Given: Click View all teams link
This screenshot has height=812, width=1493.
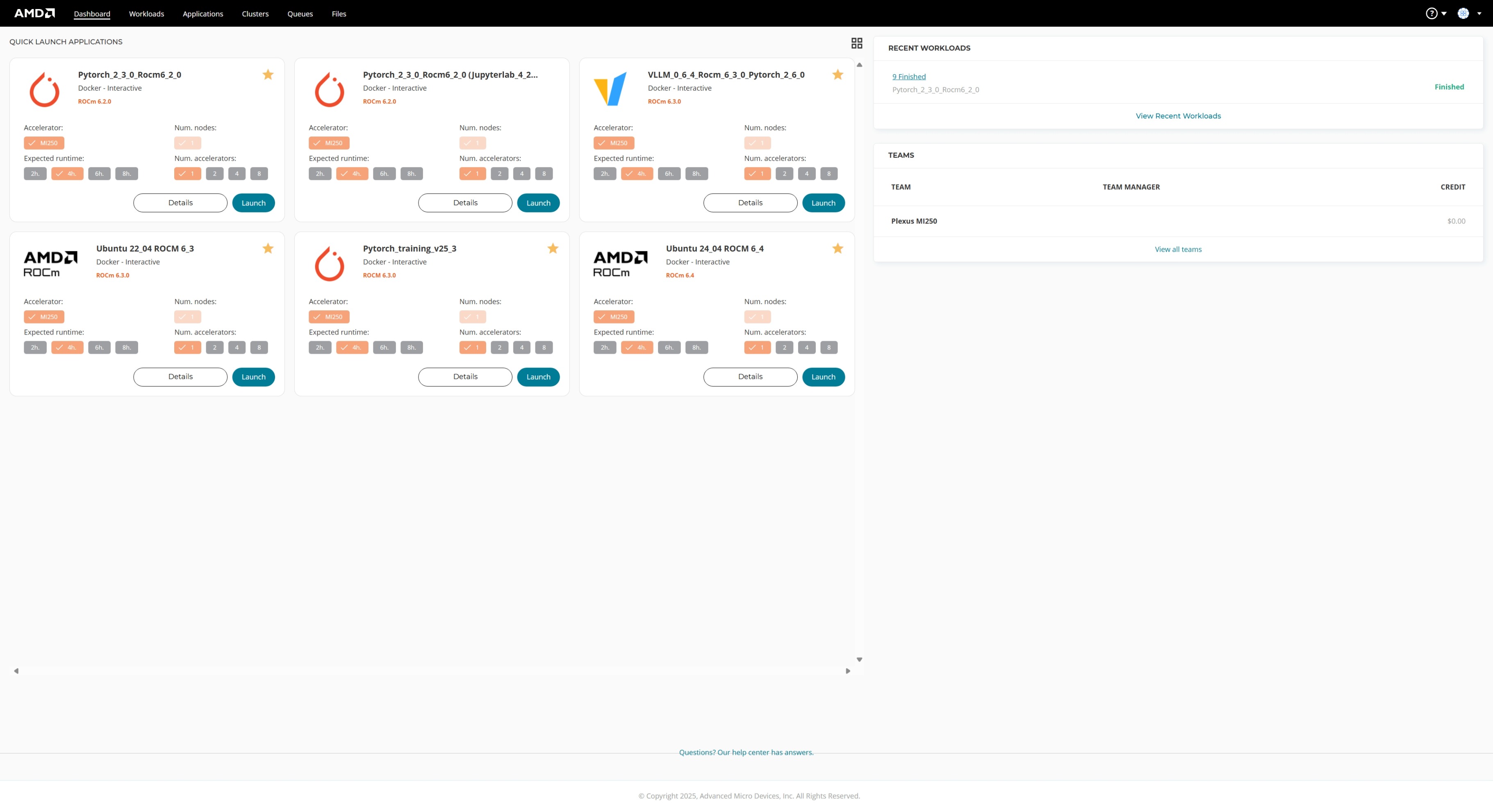Looking at the screenshot, I should point(1178,249).
